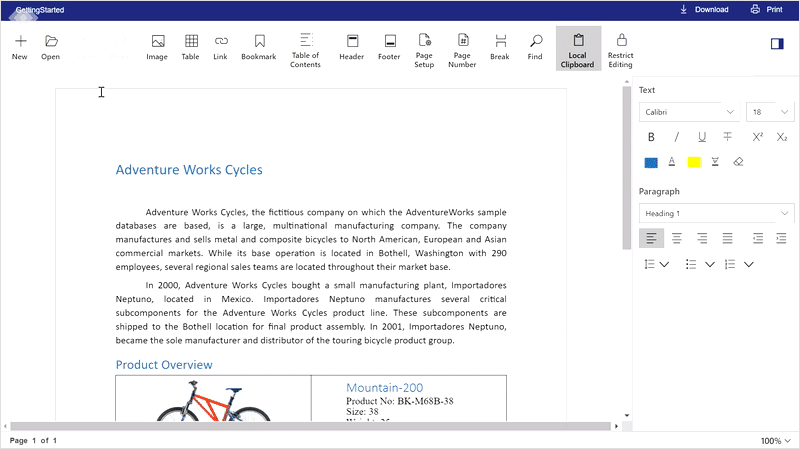Justify paragraph text

(728, 238)
